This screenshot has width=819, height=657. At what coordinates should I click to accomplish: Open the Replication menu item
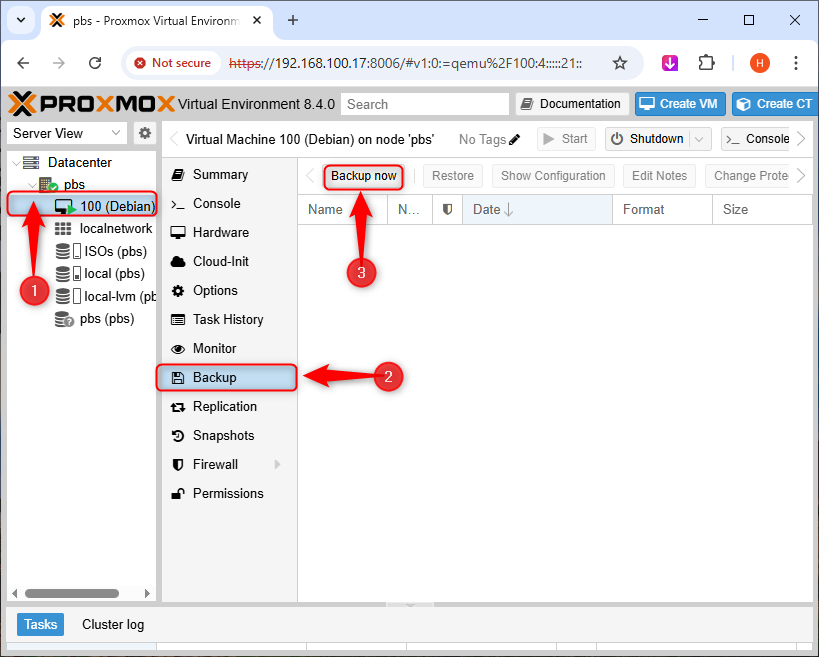pyautogui.click(x=229, y=406)
